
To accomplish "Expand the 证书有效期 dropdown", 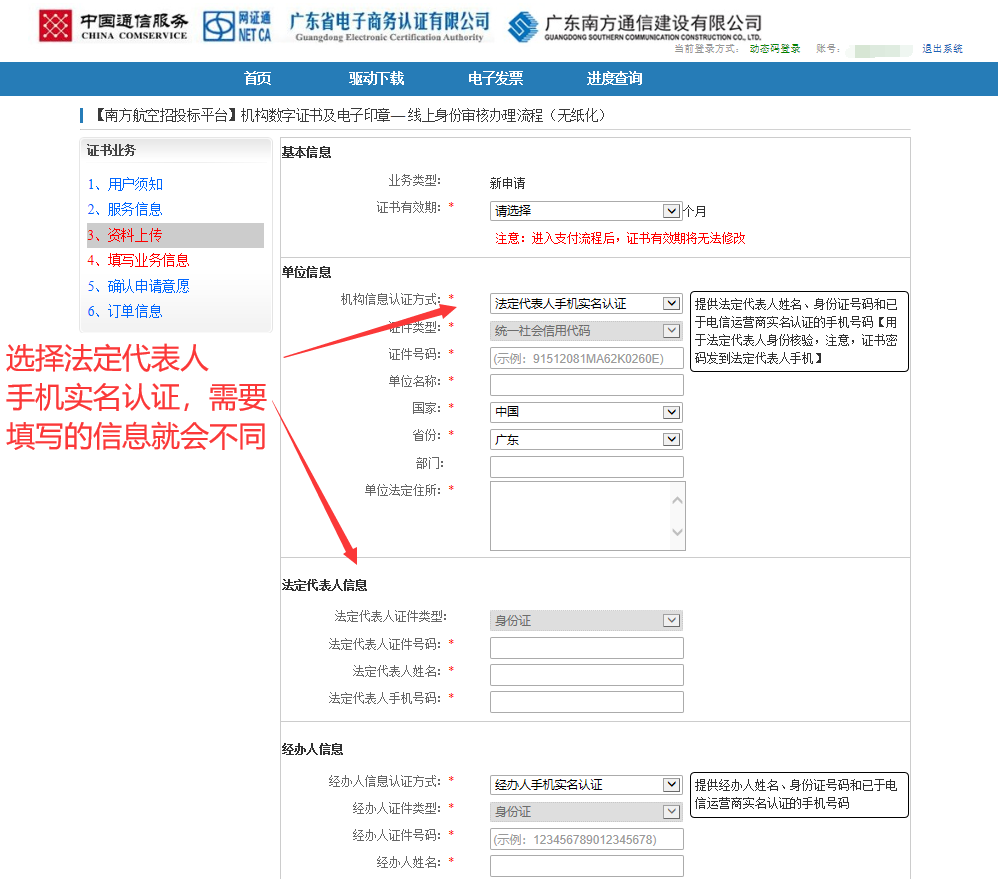I will [x=585, y=211].
